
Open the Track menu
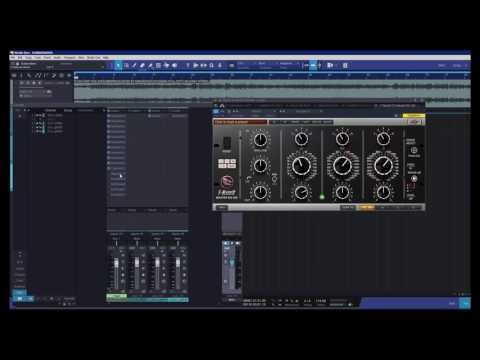38,58
